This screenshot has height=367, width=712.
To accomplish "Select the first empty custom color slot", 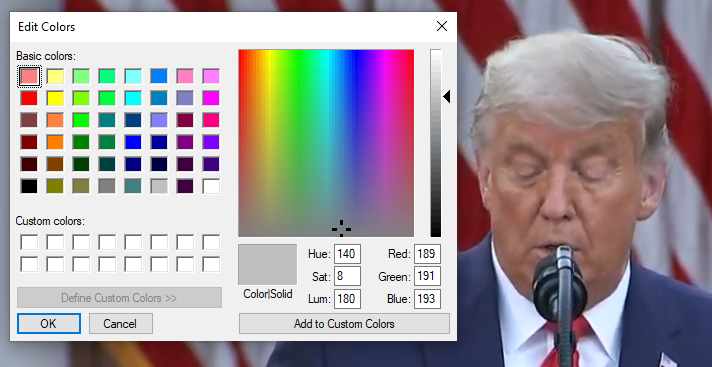I will [x=29, y=242].
